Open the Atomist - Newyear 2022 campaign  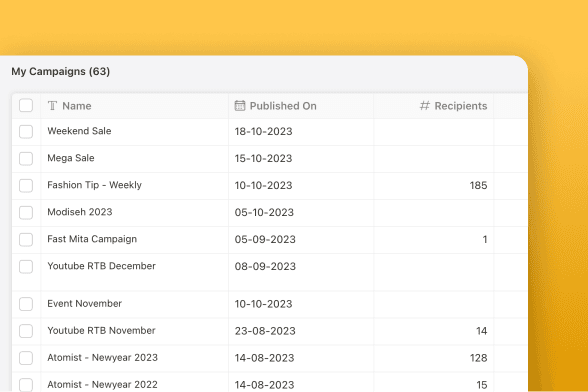102,384
